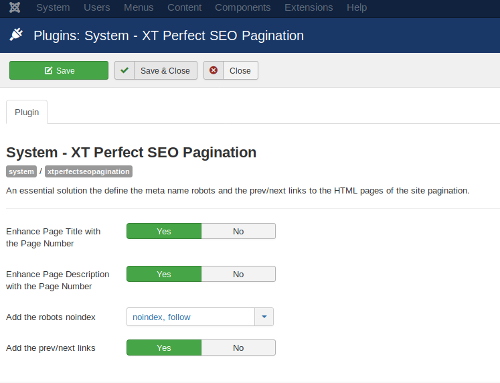Click the 'xtperfectseopagination' badge
This screenshot has width=500, height=383.
point(88,171)
